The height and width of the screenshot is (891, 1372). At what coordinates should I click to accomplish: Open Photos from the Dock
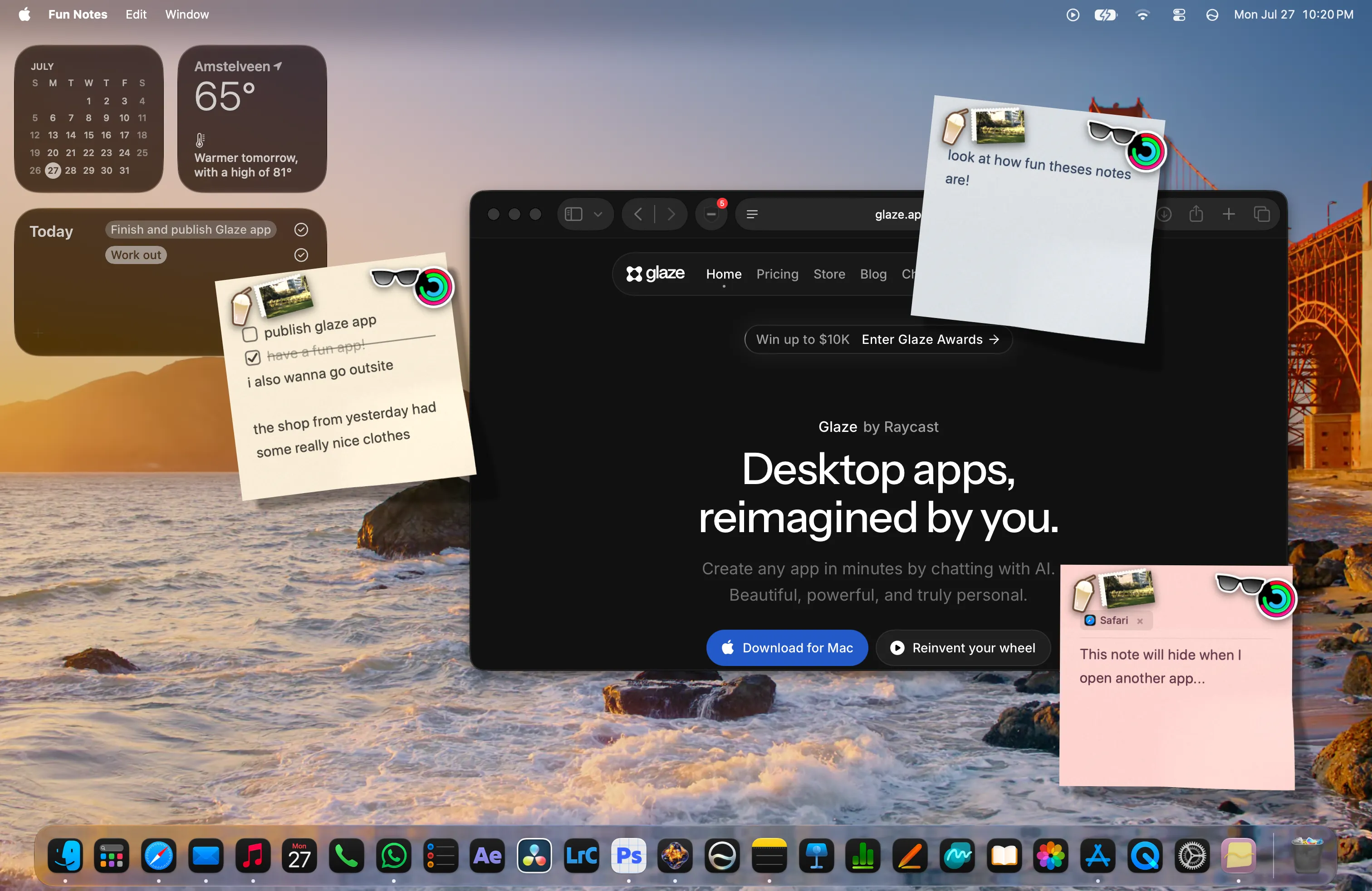1051,855
